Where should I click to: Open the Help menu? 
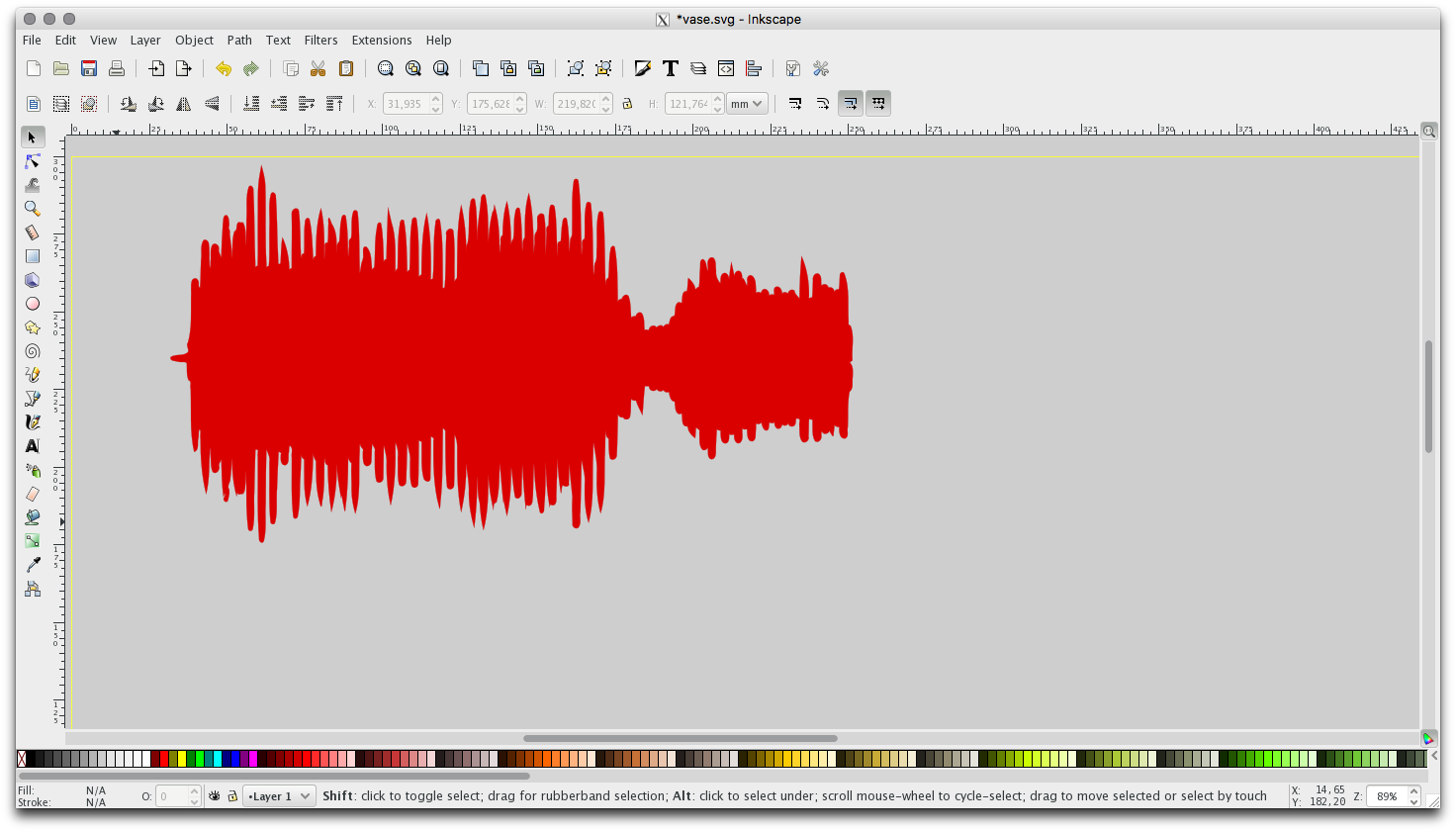click(438, 41)
